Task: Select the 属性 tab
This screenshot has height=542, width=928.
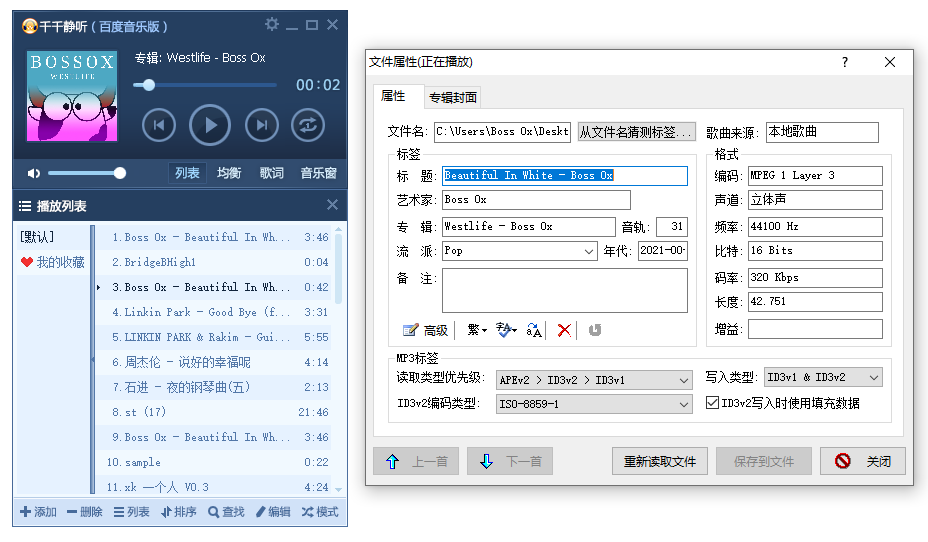Action: click(x=394, y=96)
